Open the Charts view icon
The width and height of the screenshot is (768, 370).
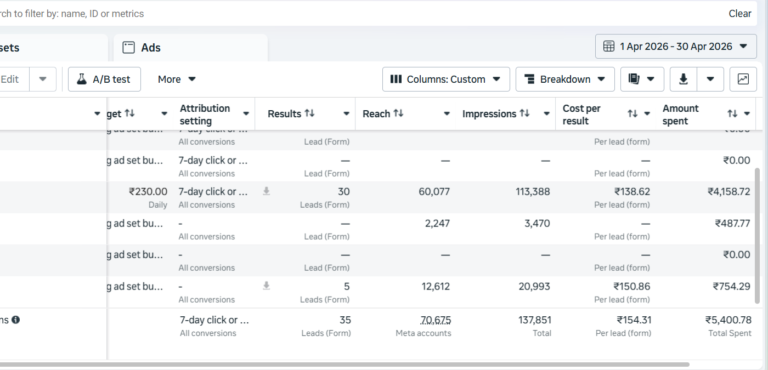(x=743, y=79)
